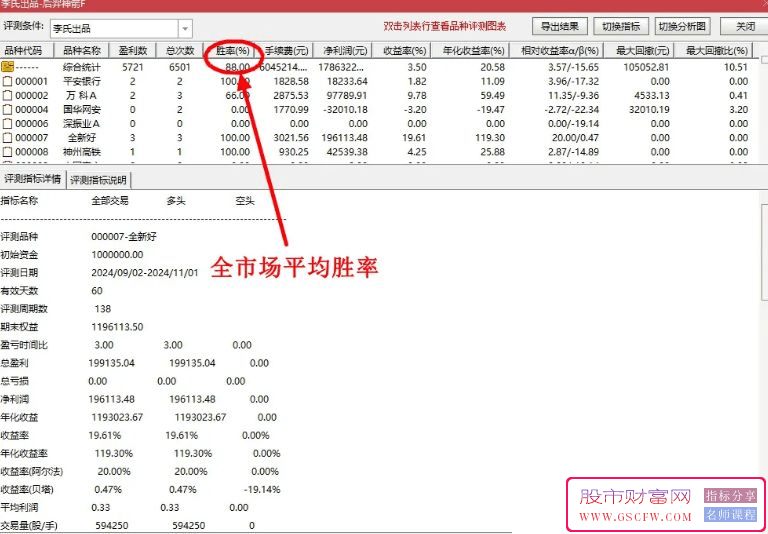Image resolution: width=768 pixels, height=534 pixels.
Task: Click the icon beside code 000002
Action: point(7,96)
